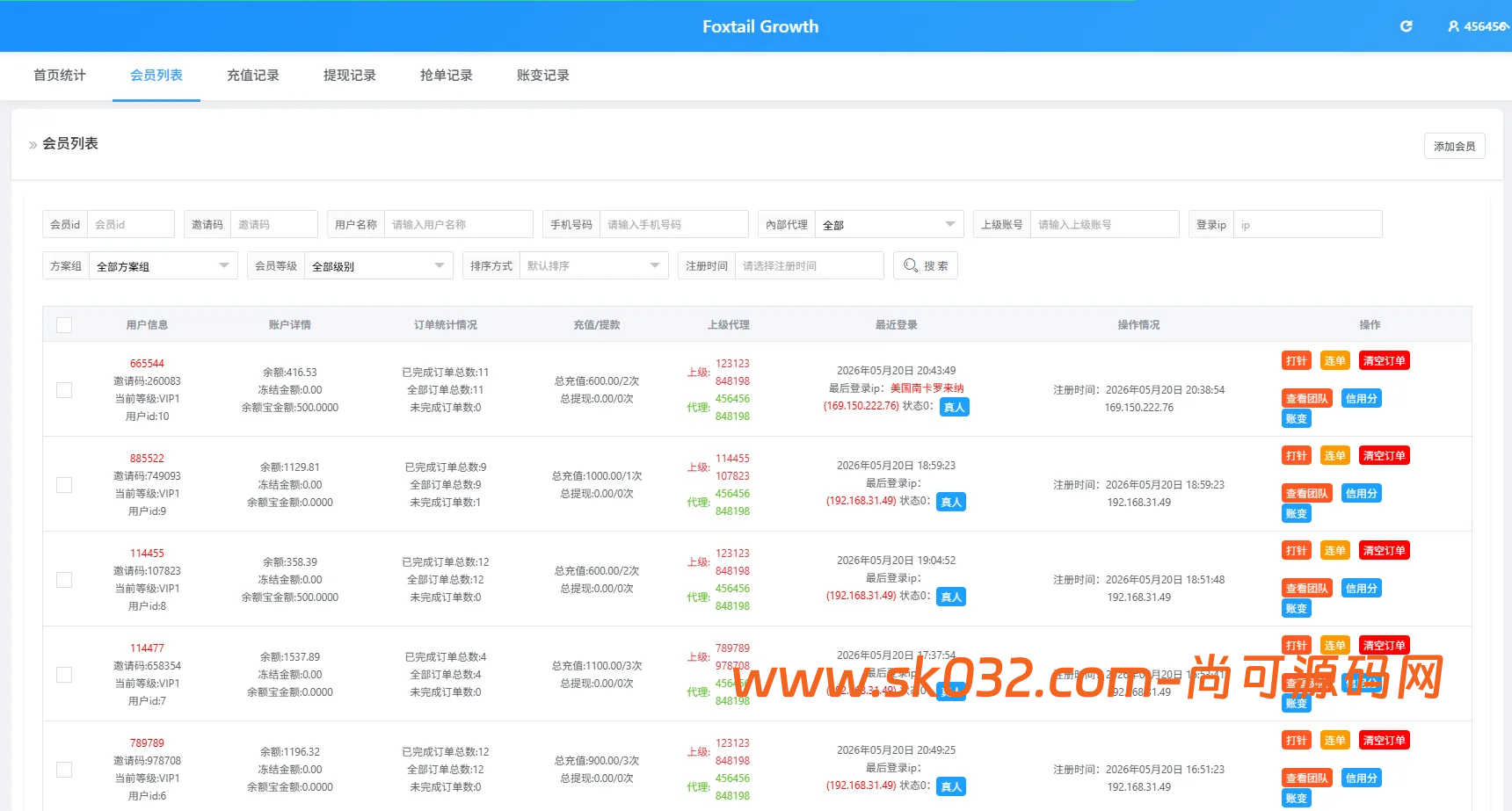Screen dimensions: 1512x811
Task: Click 打针 button for user 885522
Action: [x=1296, y=456]
